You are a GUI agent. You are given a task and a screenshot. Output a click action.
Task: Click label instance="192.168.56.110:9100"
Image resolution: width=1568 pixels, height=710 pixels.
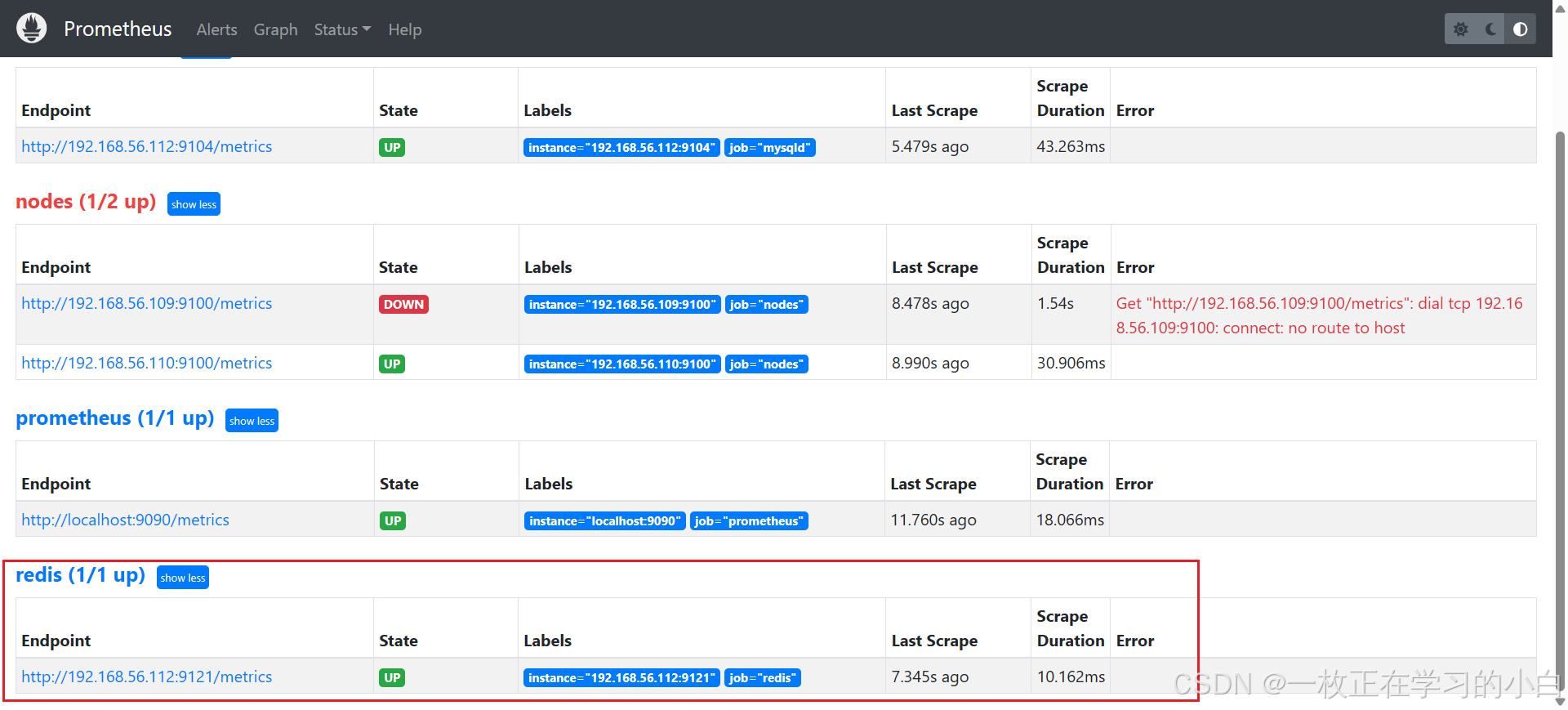(622, 364)
